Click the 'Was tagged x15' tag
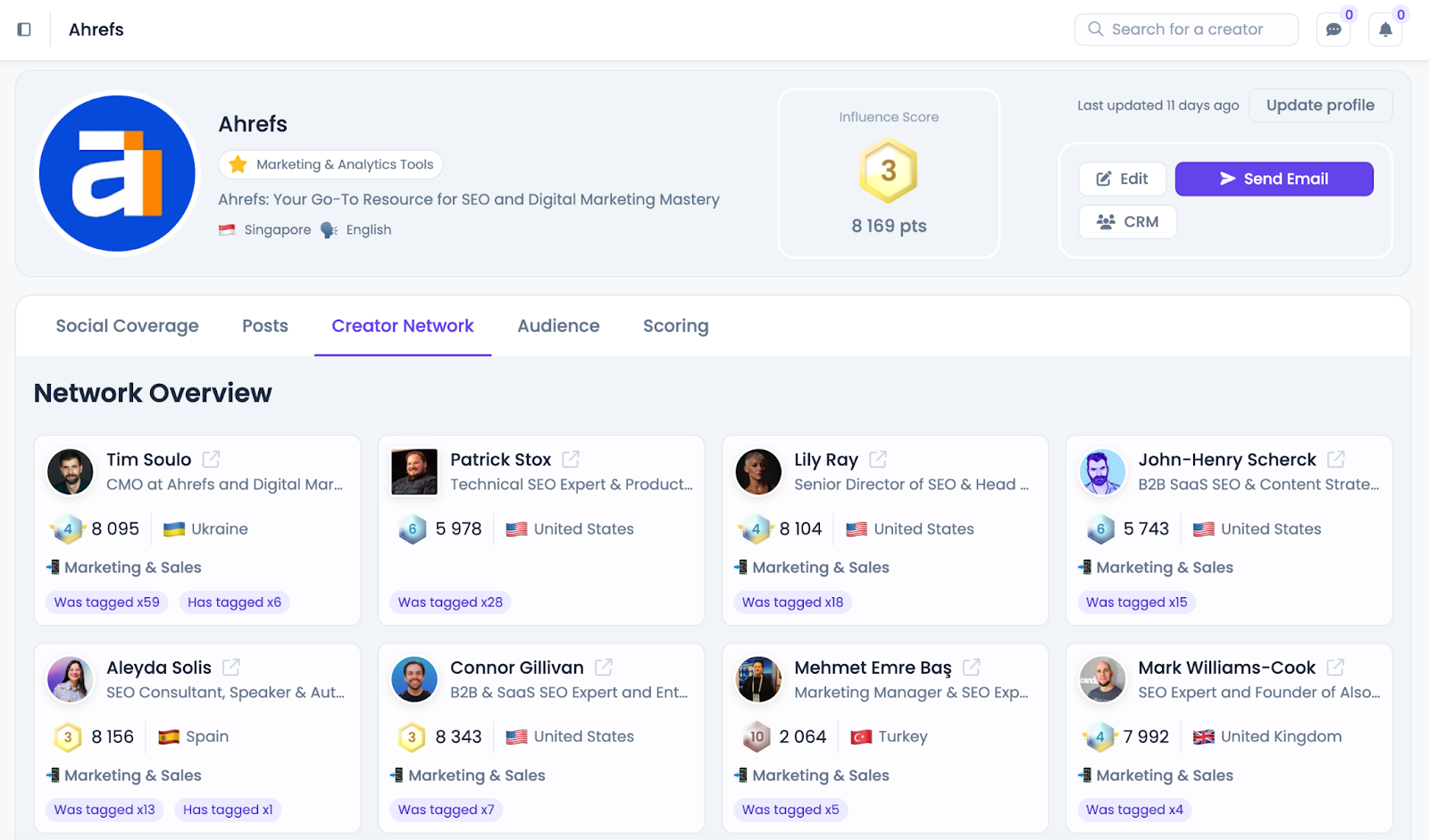The image size is (1429, 840). 1137,603
